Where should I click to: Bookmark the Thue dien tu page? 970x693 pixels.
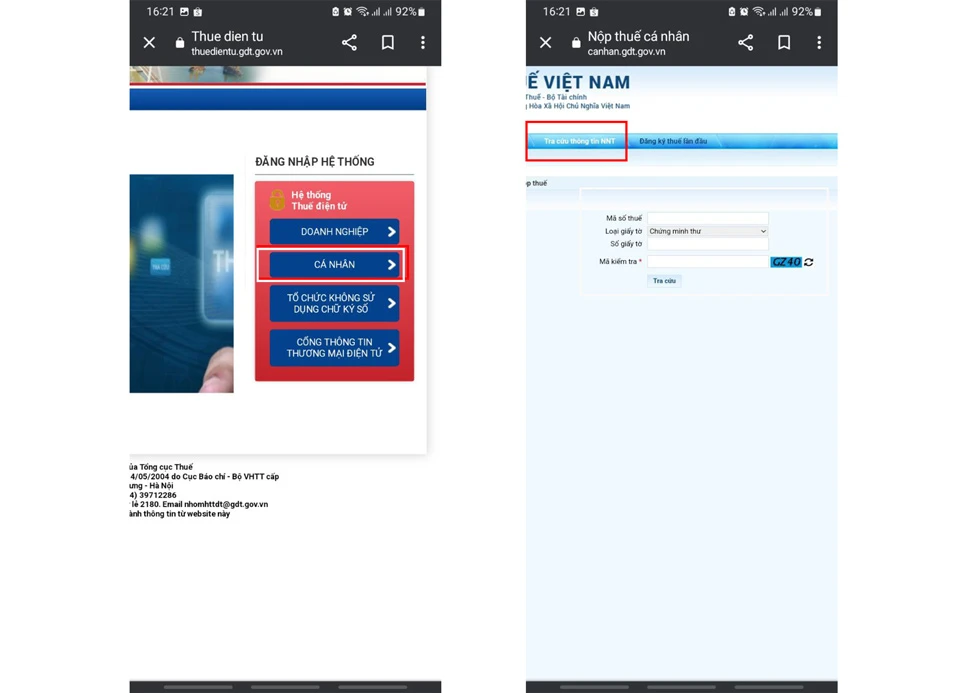pos(387,43)
